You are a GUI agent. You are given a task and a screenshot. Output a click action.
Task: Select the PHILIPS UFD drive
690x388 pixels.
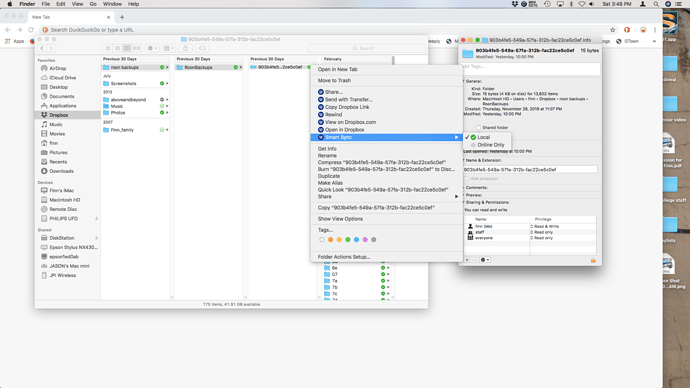tap(63, 218)
